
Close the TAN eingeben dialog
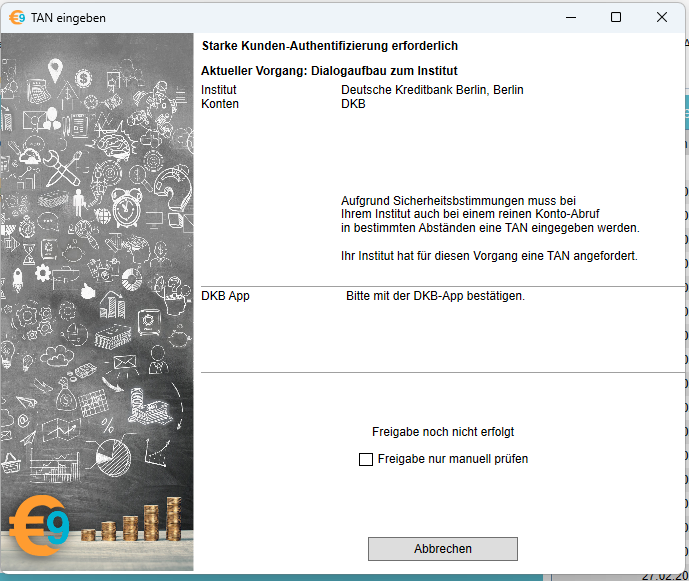[x=662, y=18]
